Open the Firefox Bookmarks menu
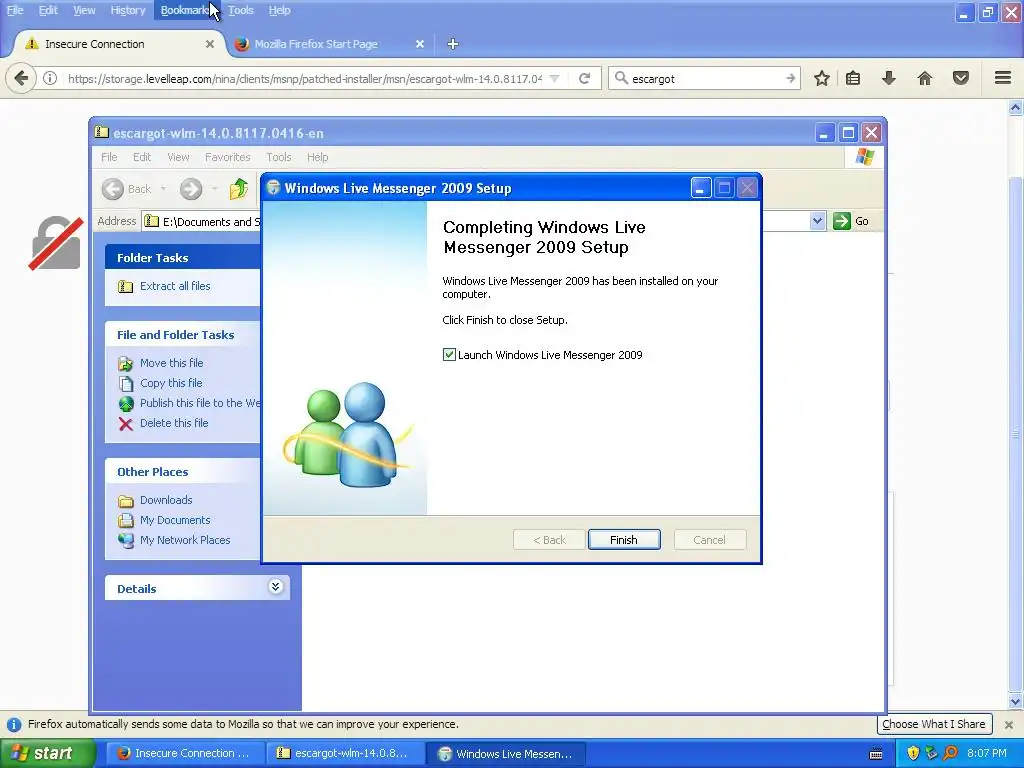 pos(186,10)
